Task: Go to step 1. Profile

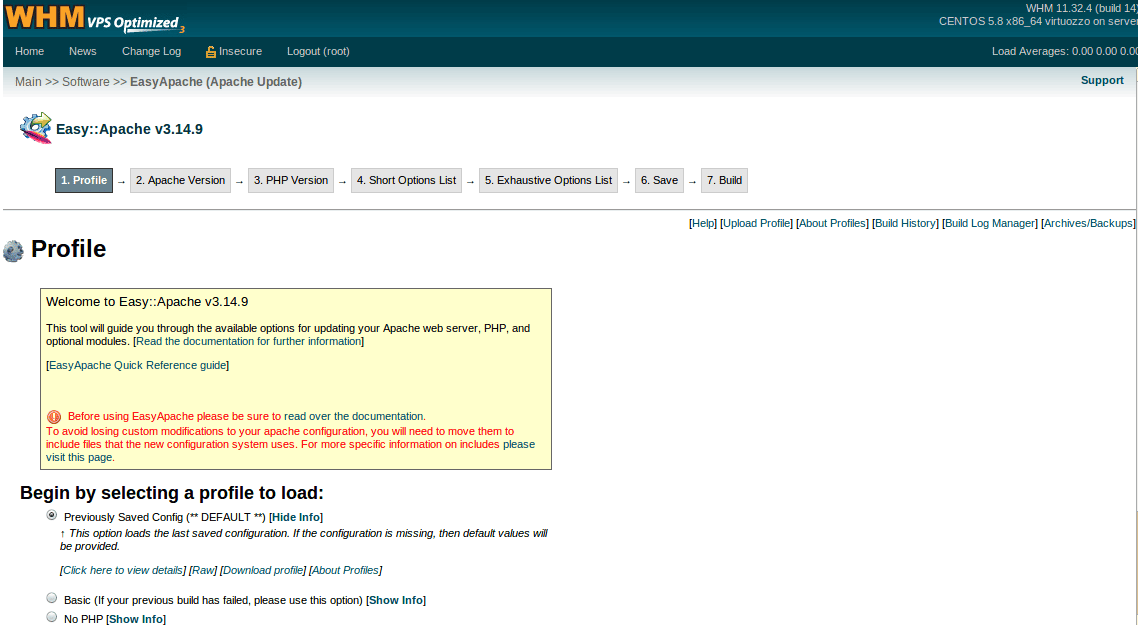Action: pos(84,180)
